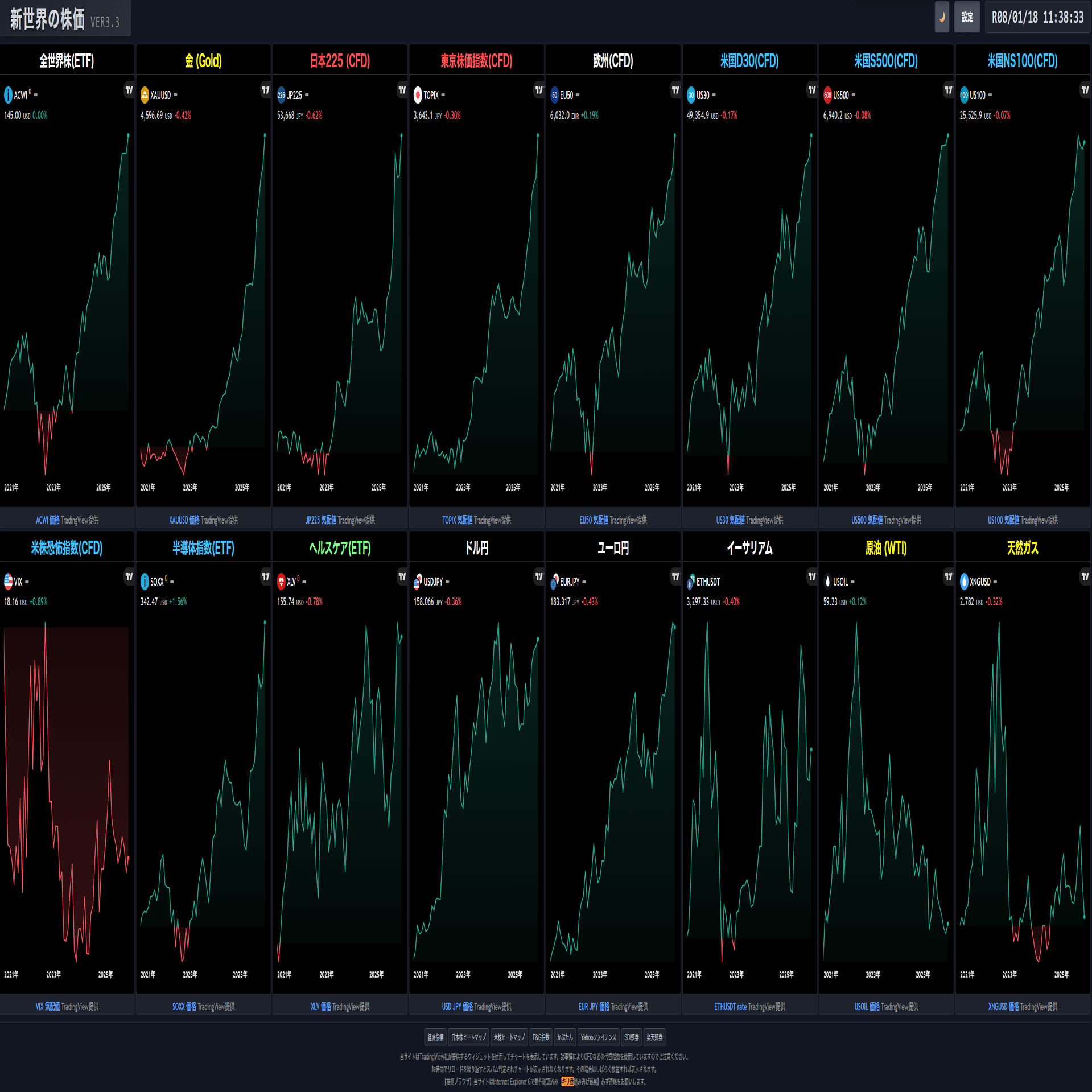Follow the 'TOPIX 気配値' TradingView link
The image size is (1092, 1092).
click(x=457, y=520)
